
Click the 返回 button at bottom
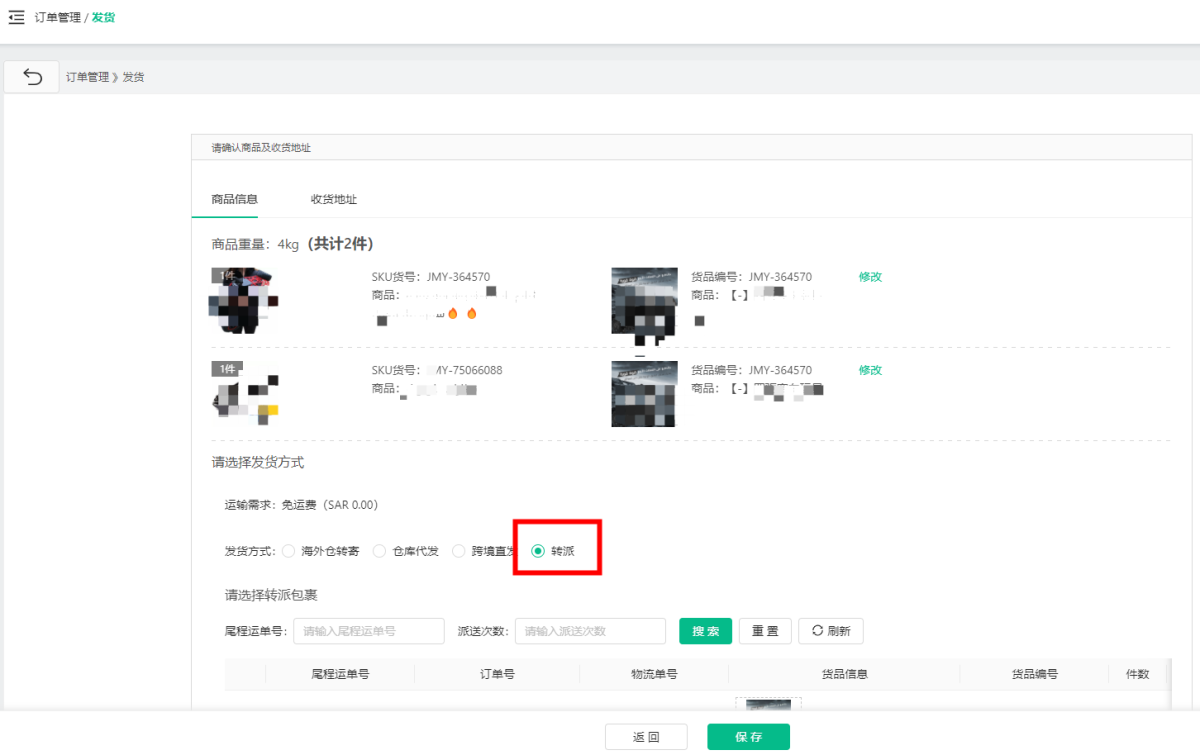click(646, 737)
